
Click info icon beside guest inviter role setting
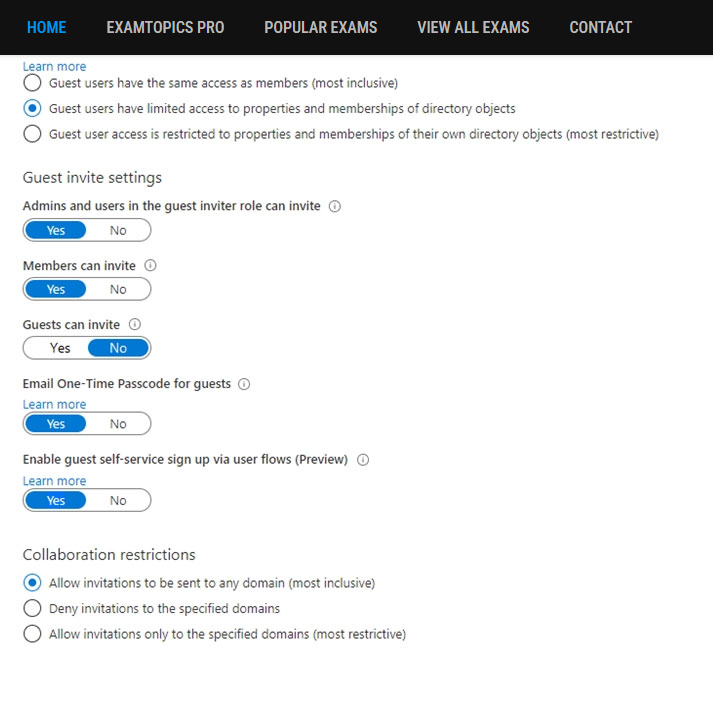click(335, 206)
